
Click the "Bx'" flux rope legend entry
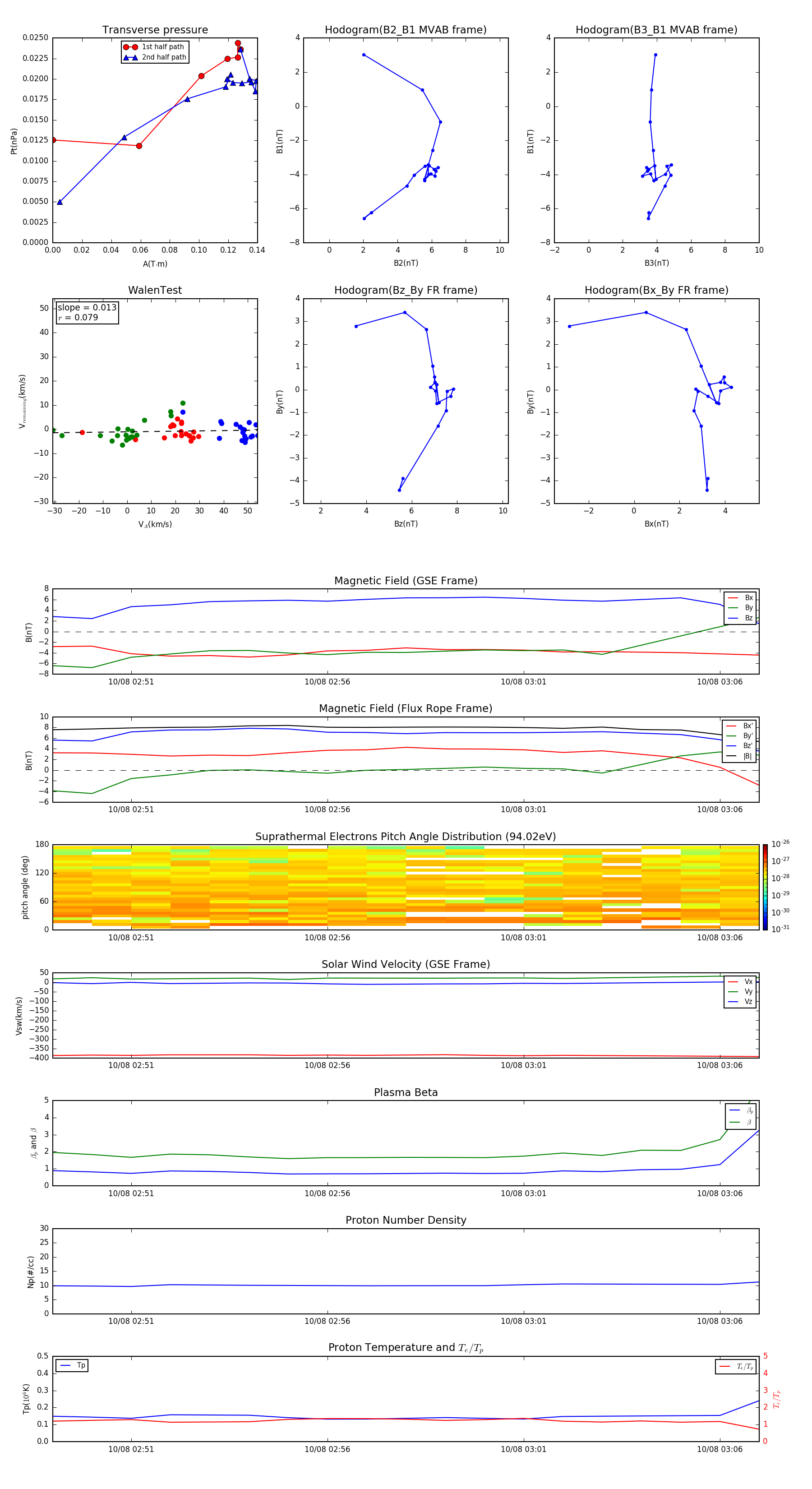[x=740, y=726]
